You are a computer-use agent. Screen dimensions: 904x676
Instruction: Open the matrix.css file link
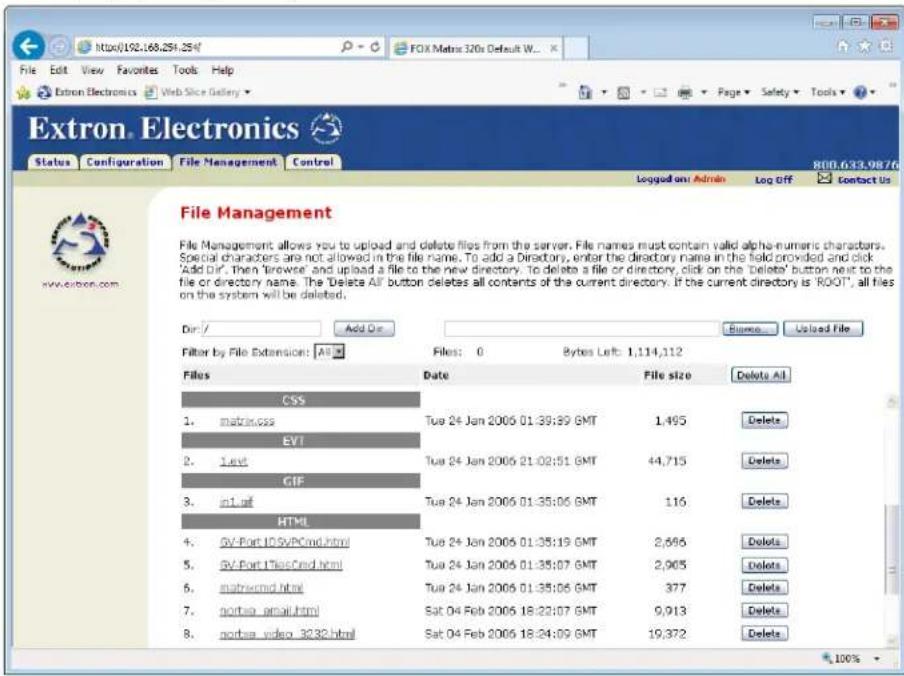[x=247, y=421]
